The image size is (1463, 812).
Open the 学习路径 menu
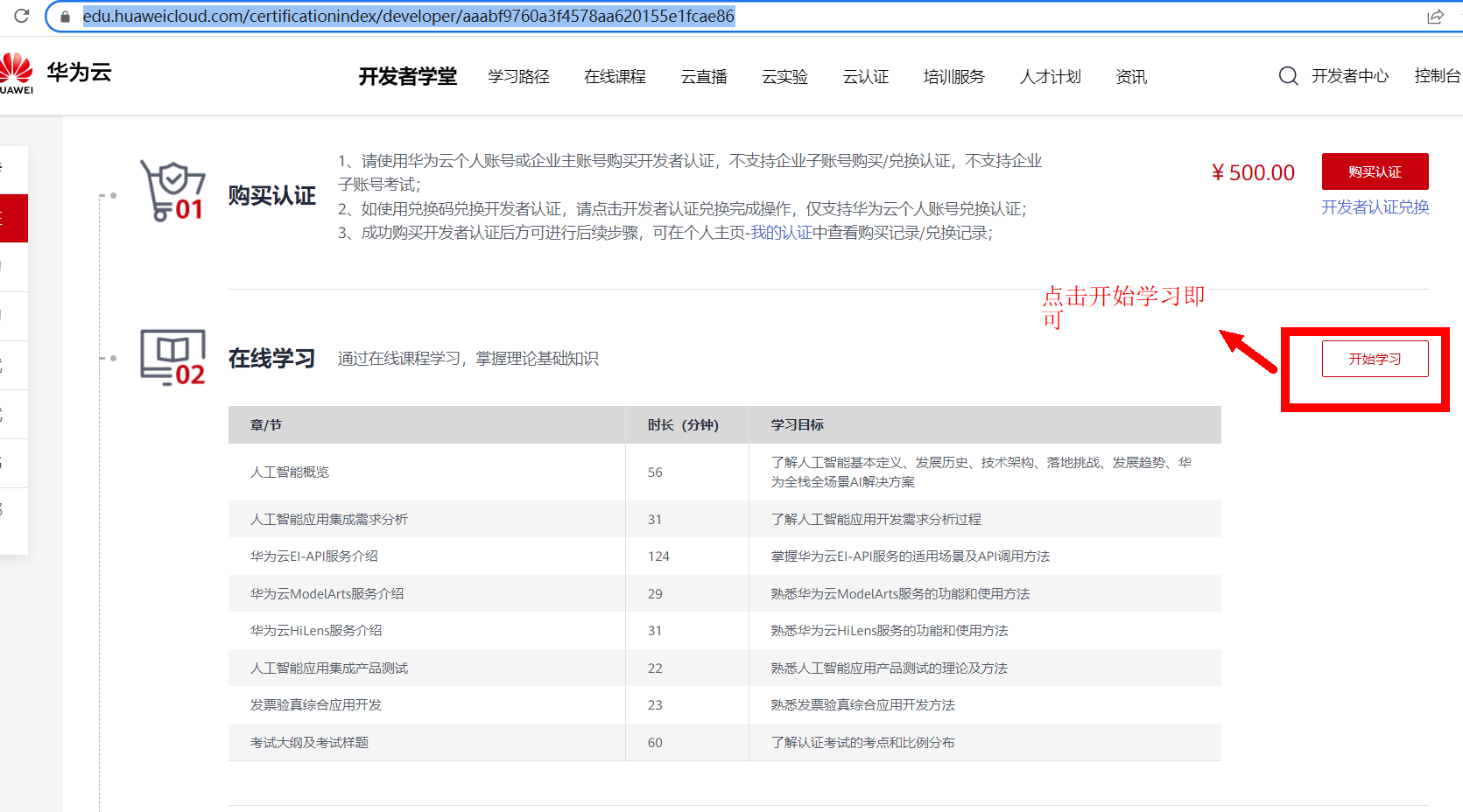tap(519, 77)
